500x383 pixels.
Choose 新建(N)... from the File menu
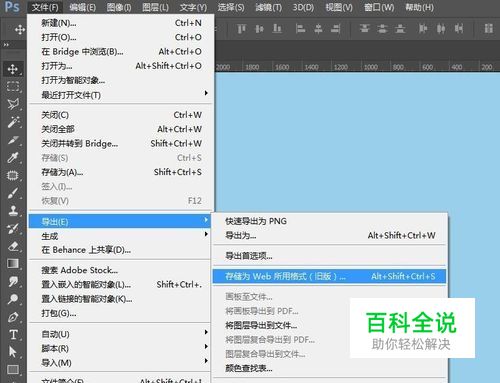tap(120, 23)
